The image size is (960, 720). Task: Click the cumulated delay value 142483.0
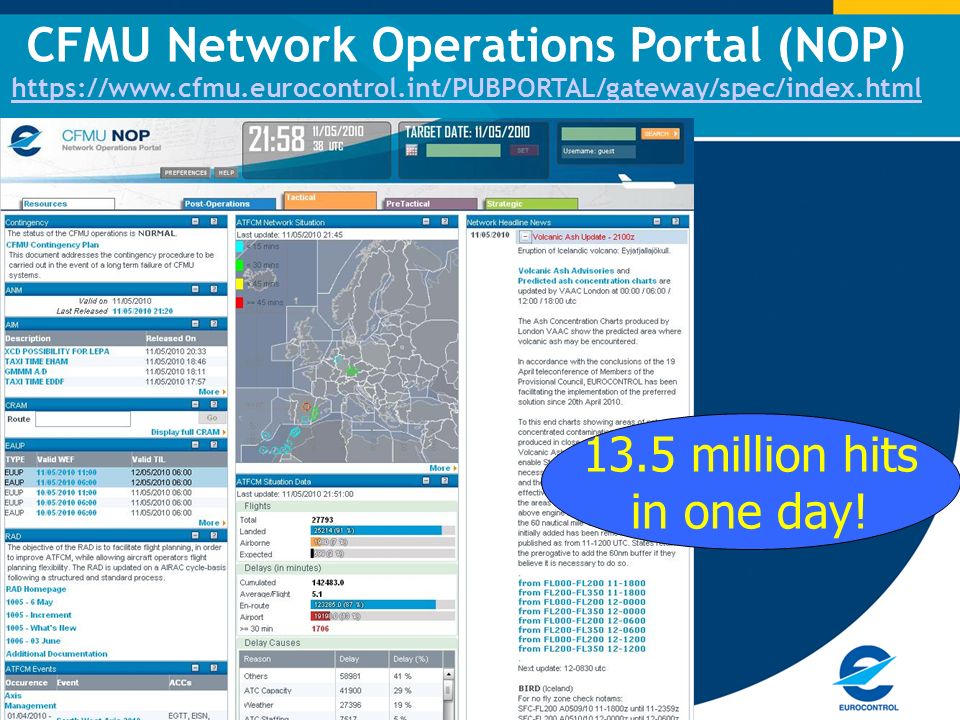(328, 583)
